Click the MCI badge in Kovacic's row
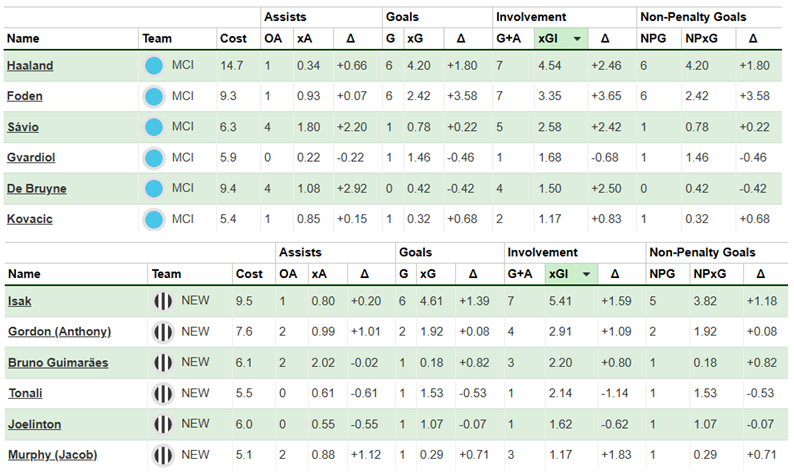794x474 pixels. coord(154,219)
